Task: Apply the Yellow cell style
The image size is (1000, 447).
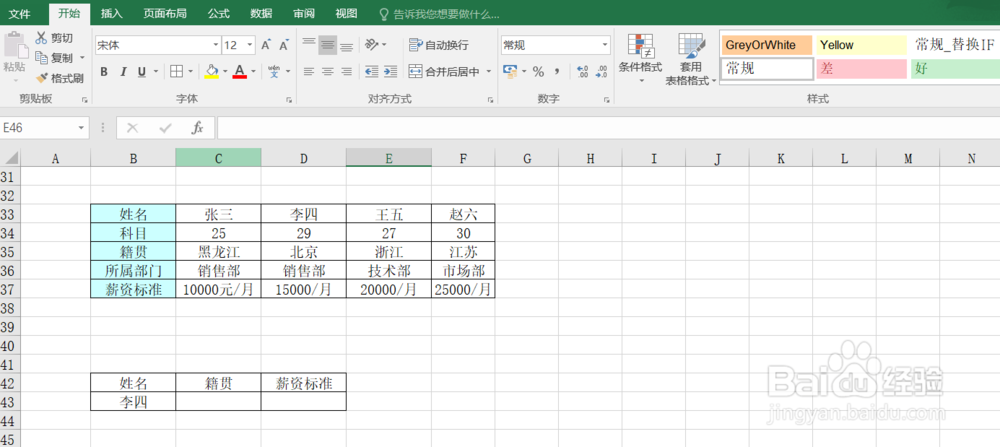Action: tap(862, 45)
